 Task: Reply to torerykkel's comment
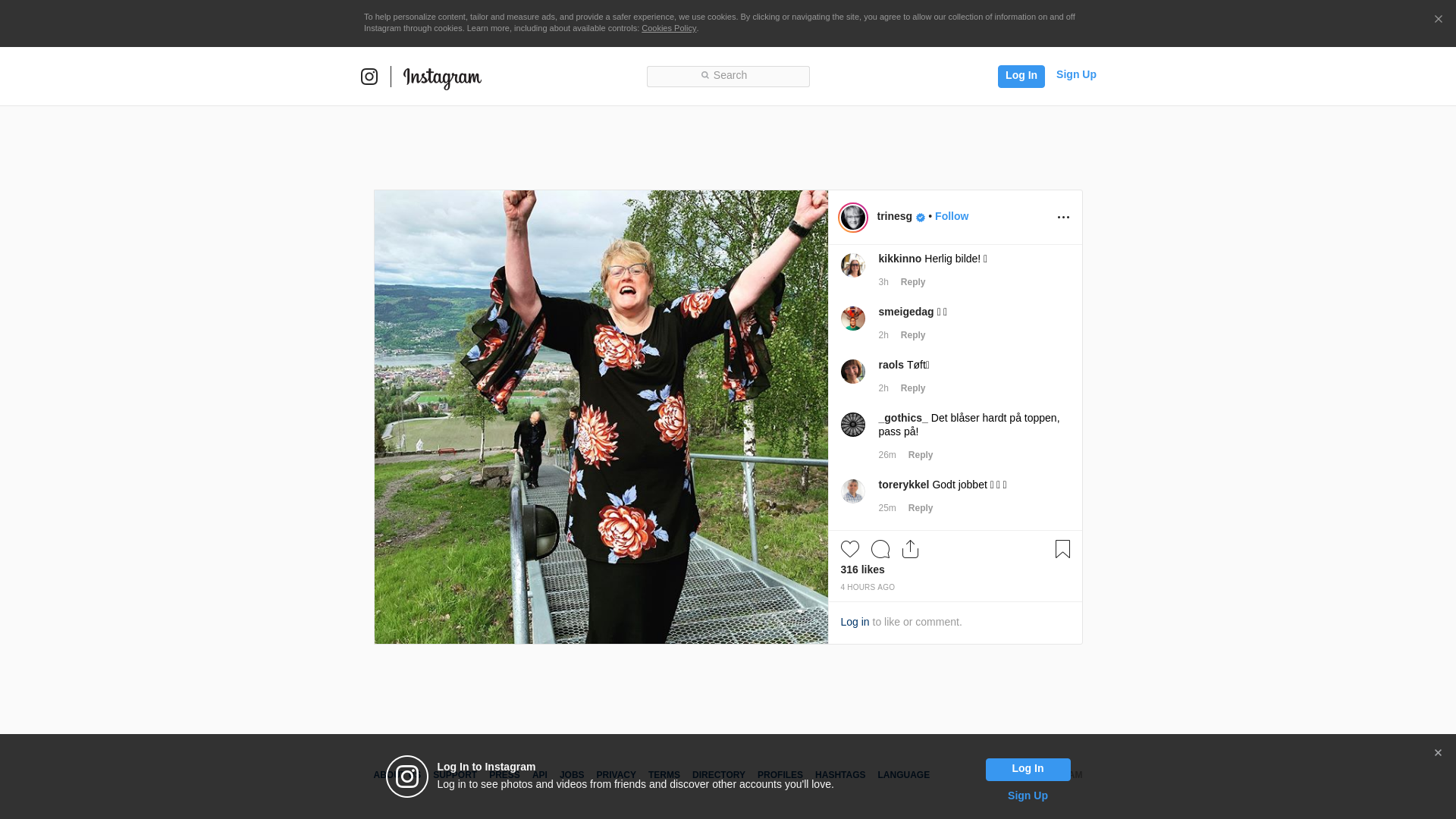pos(921,508)
